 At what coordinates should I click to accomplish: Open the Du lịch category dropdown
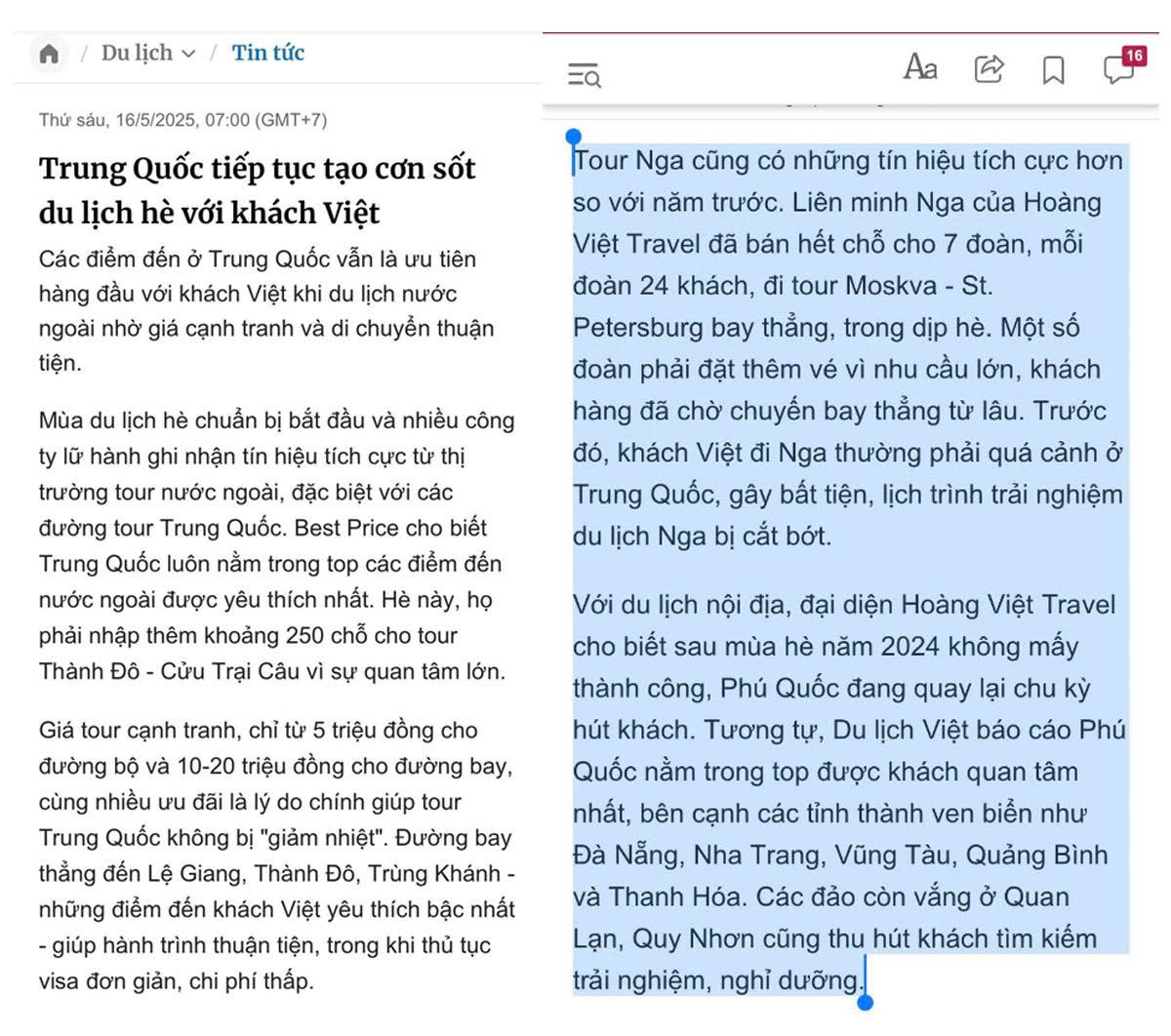coord(148,53)
